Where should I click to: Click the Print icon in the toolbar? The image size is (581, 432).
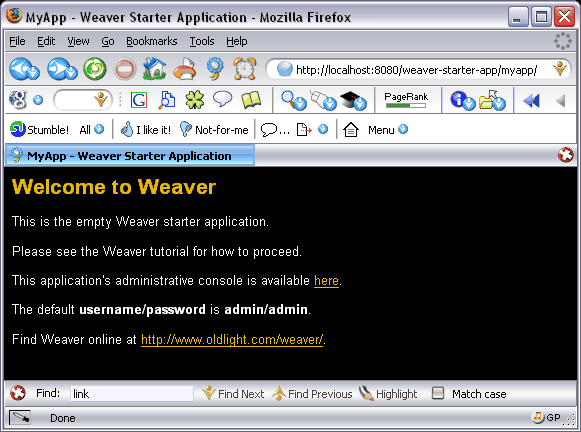(185, 69)
